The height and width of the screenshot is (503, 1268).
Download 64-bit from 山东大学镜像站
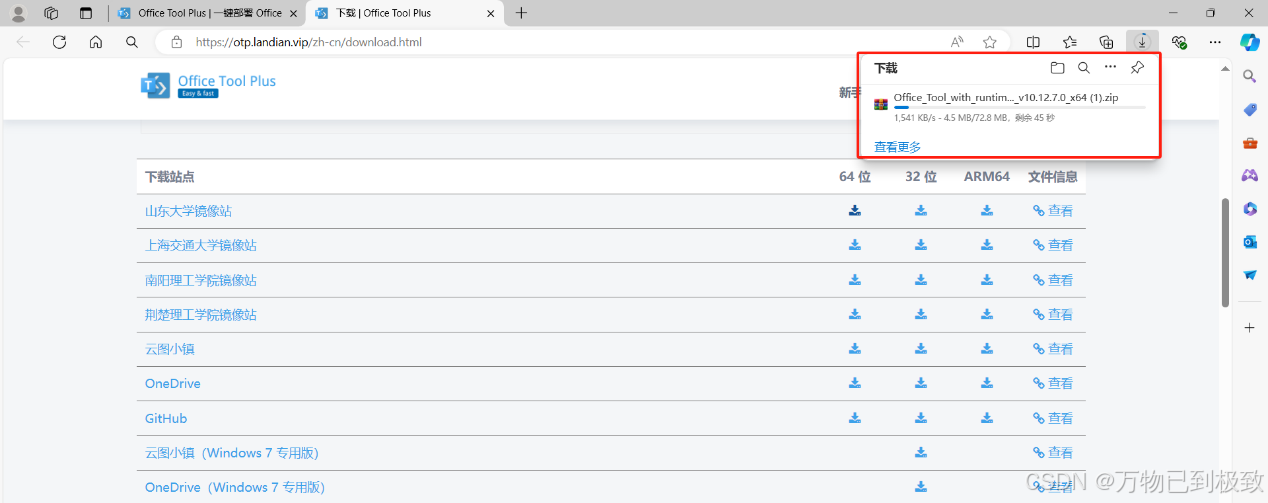tap(855, 211)
